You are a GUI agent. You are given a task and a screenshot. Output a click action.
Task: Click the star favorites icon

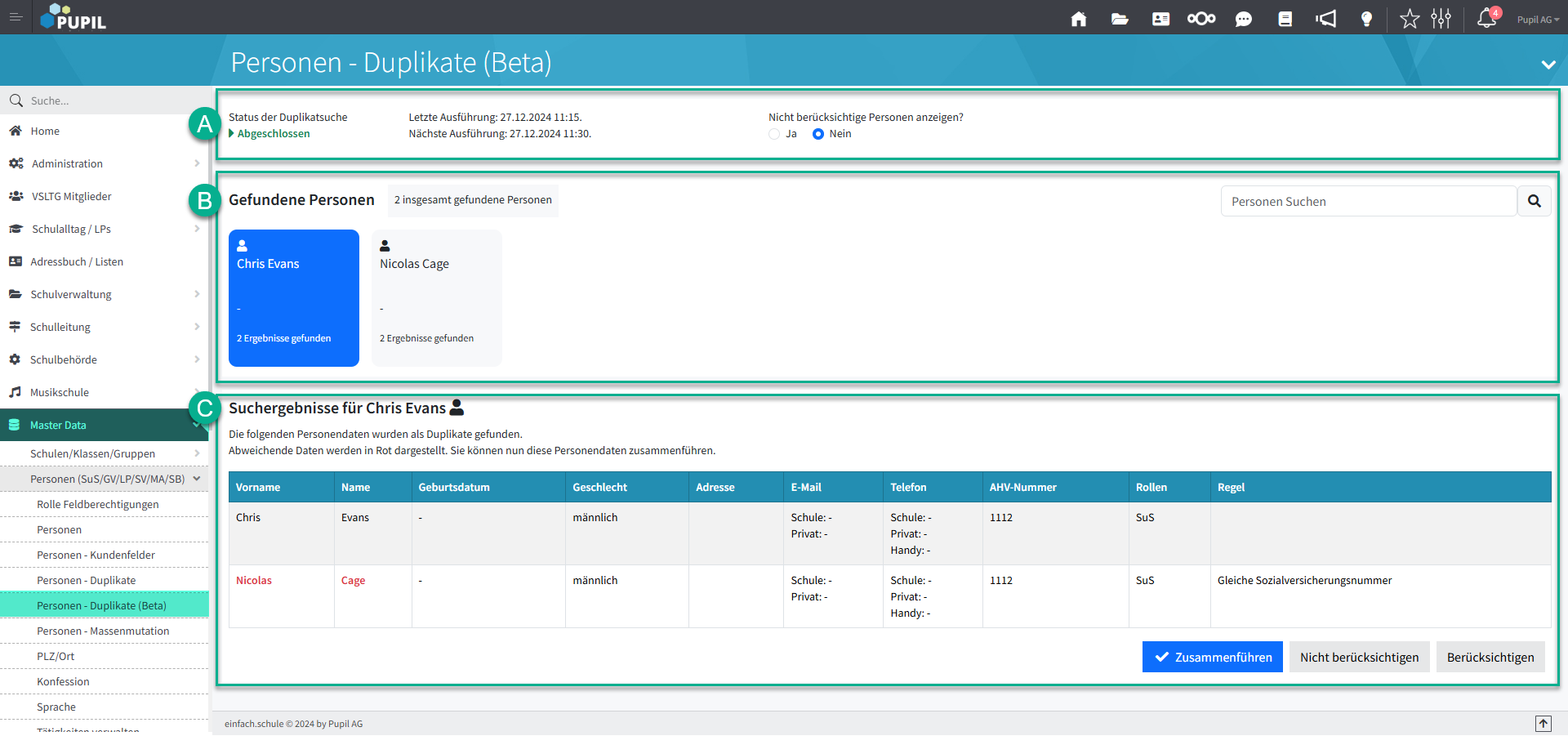point(1410,19)
